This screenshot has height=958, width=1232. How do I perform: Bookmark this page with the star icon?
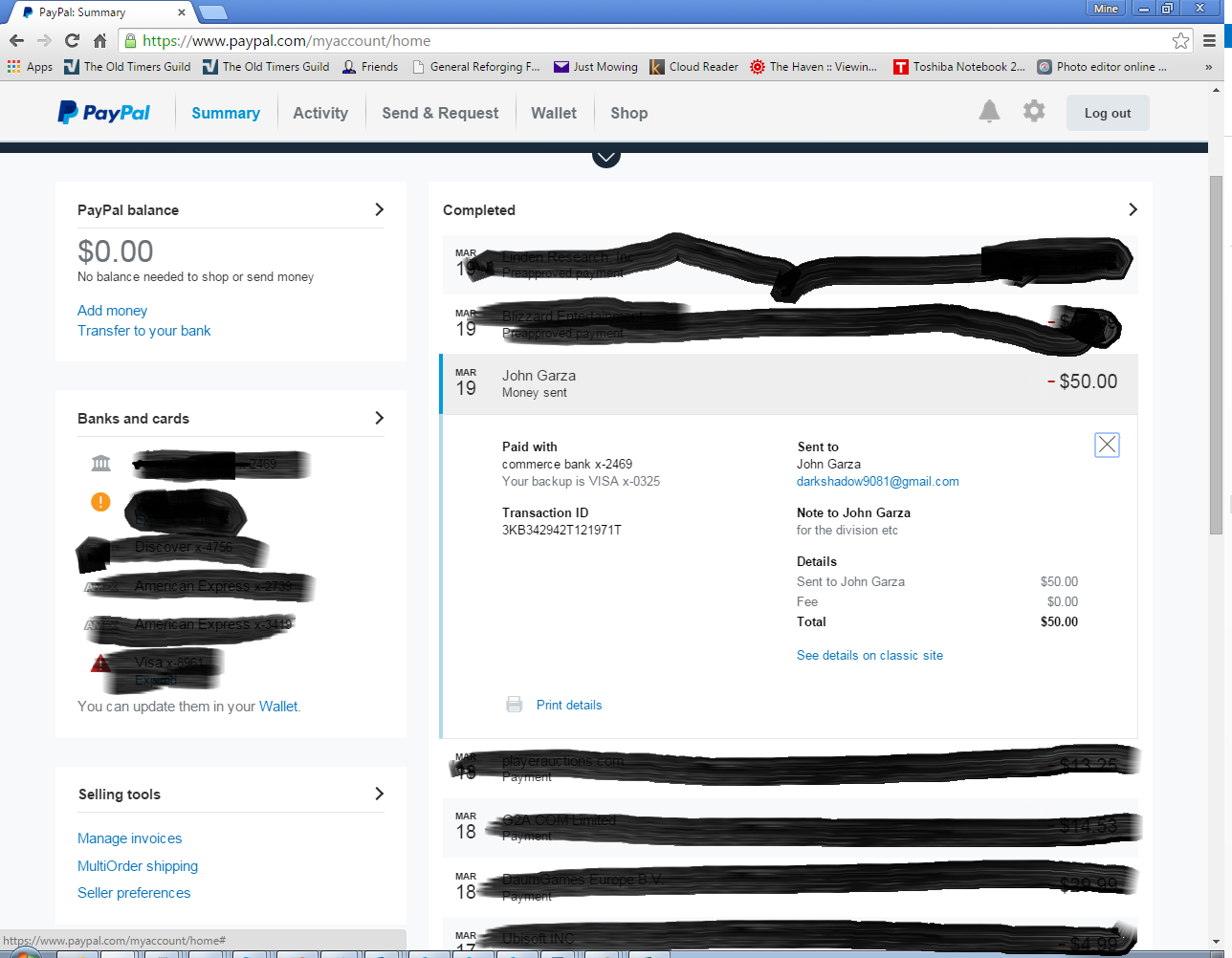pos(1180,40)
